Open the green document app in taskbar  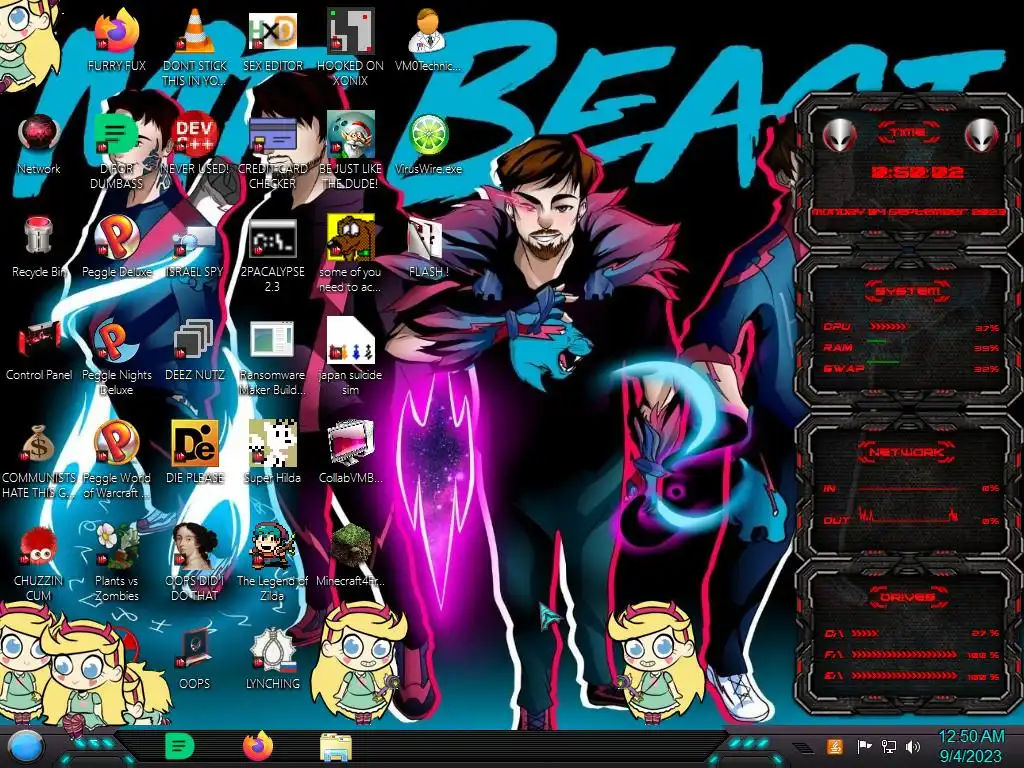179,746
